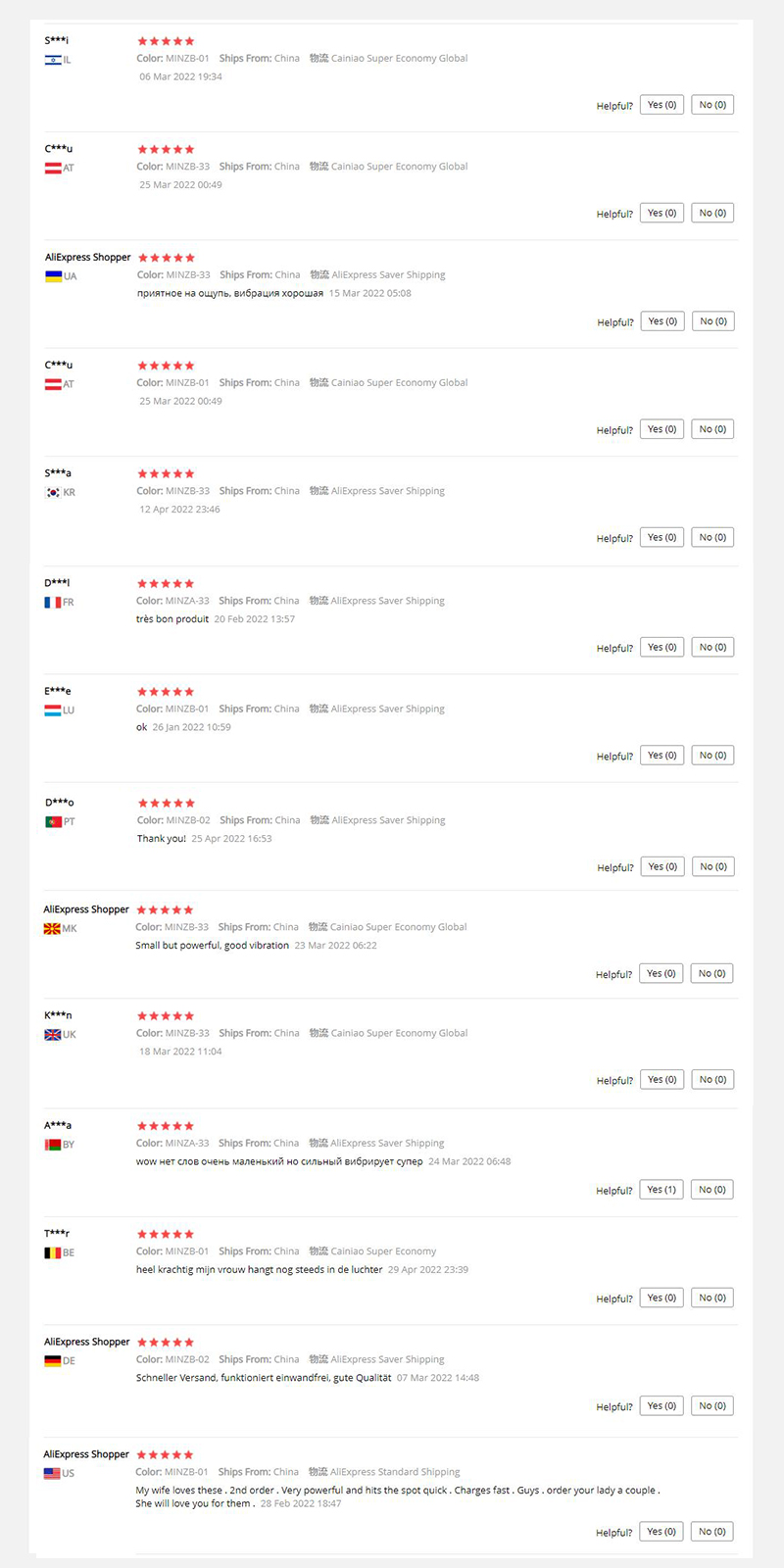Image resolution: width=784 pixels, height=1568 pixels.
Task: Click the France flag next to D***l
Action: tap(53, 602)
